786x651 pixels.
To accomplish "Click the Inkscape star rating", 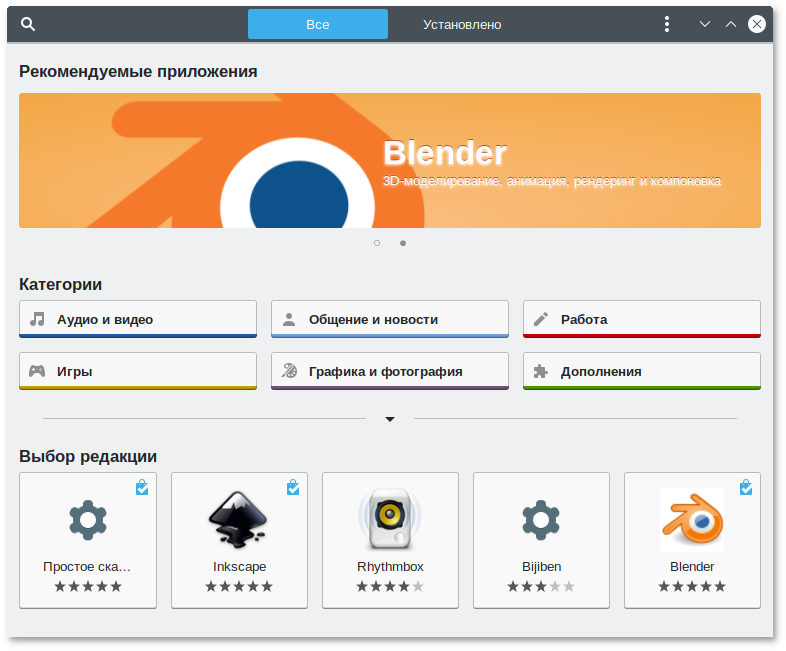I will pyautogui.click(x=239, y=586).
